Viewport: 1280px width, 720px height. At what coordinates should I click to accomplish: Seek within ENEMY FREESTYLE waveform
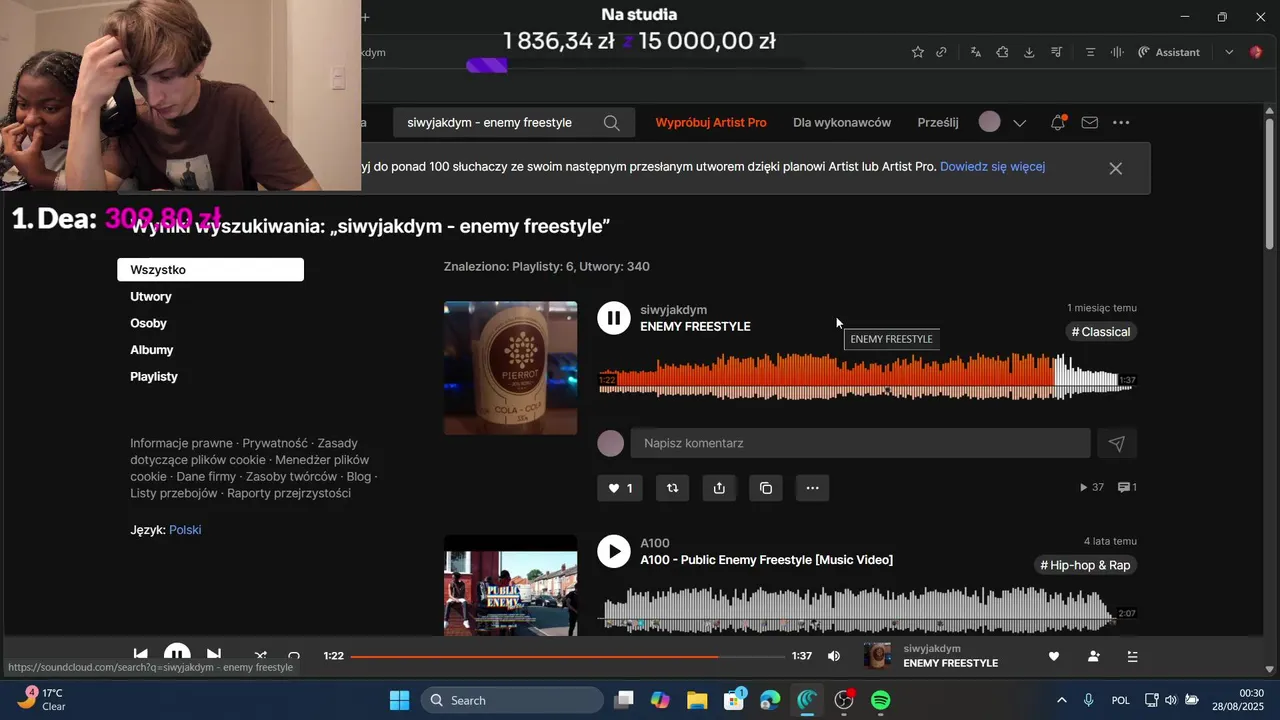(866, 376)
